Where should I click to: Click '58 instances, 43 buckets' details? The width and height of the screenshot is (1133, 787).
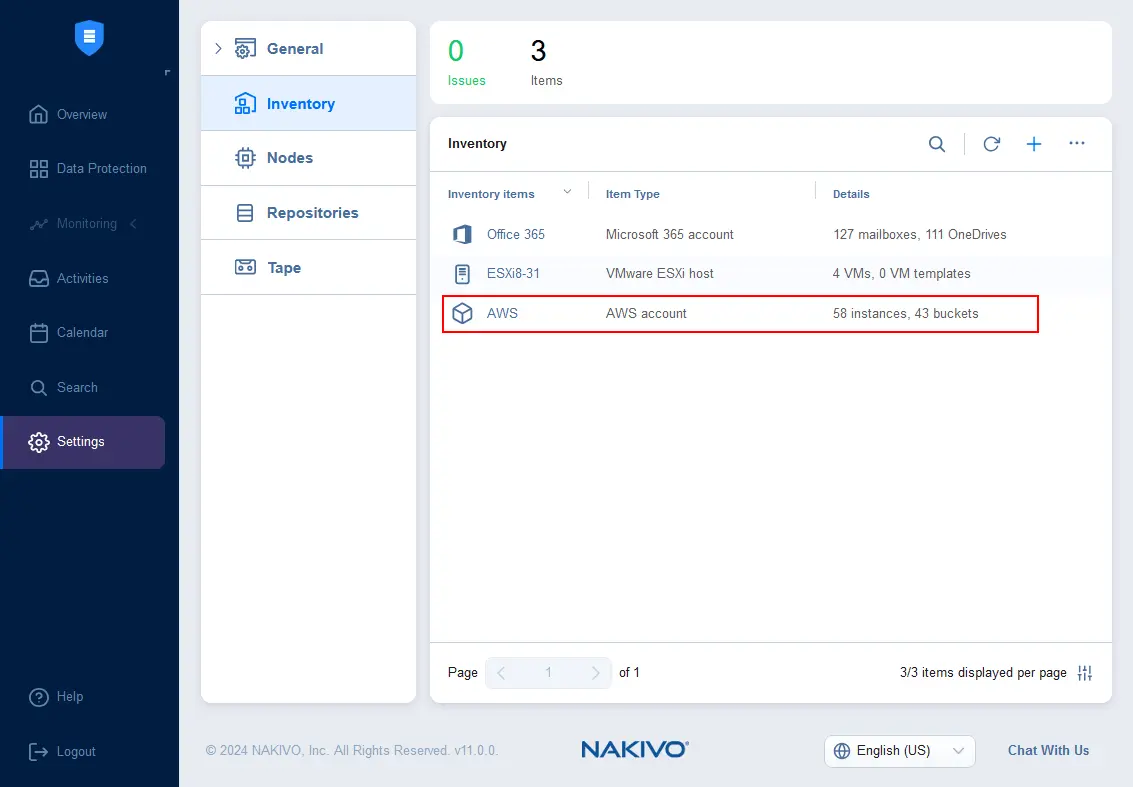point(905,314)
